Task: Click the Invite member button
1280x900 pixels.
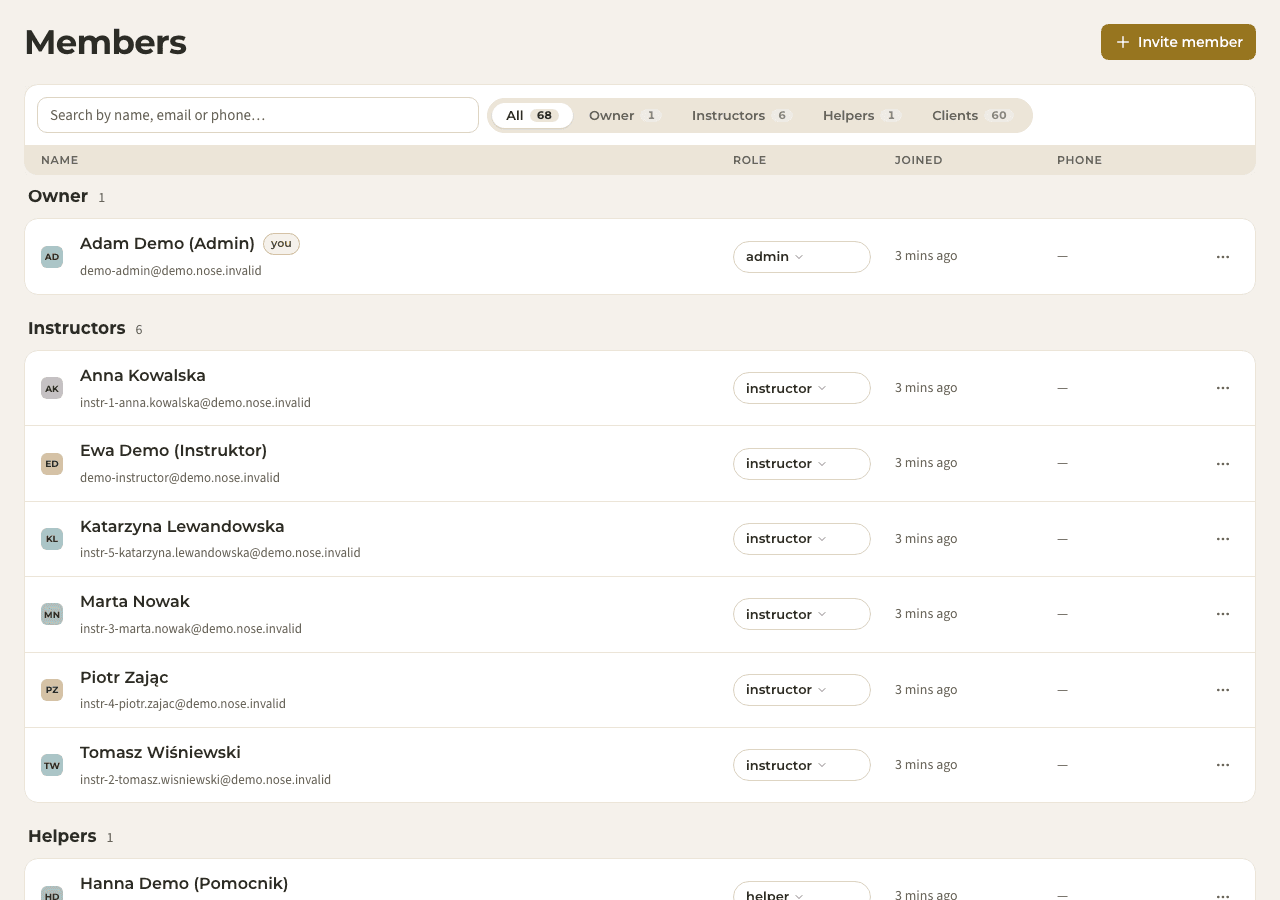Action: tap(1178, 42)
